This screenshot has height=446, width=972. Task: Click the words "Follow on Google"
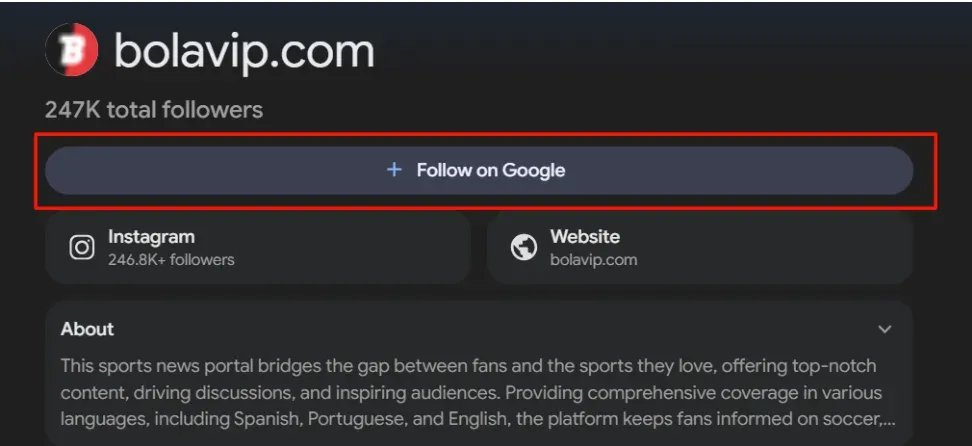(x=491, y=170)
